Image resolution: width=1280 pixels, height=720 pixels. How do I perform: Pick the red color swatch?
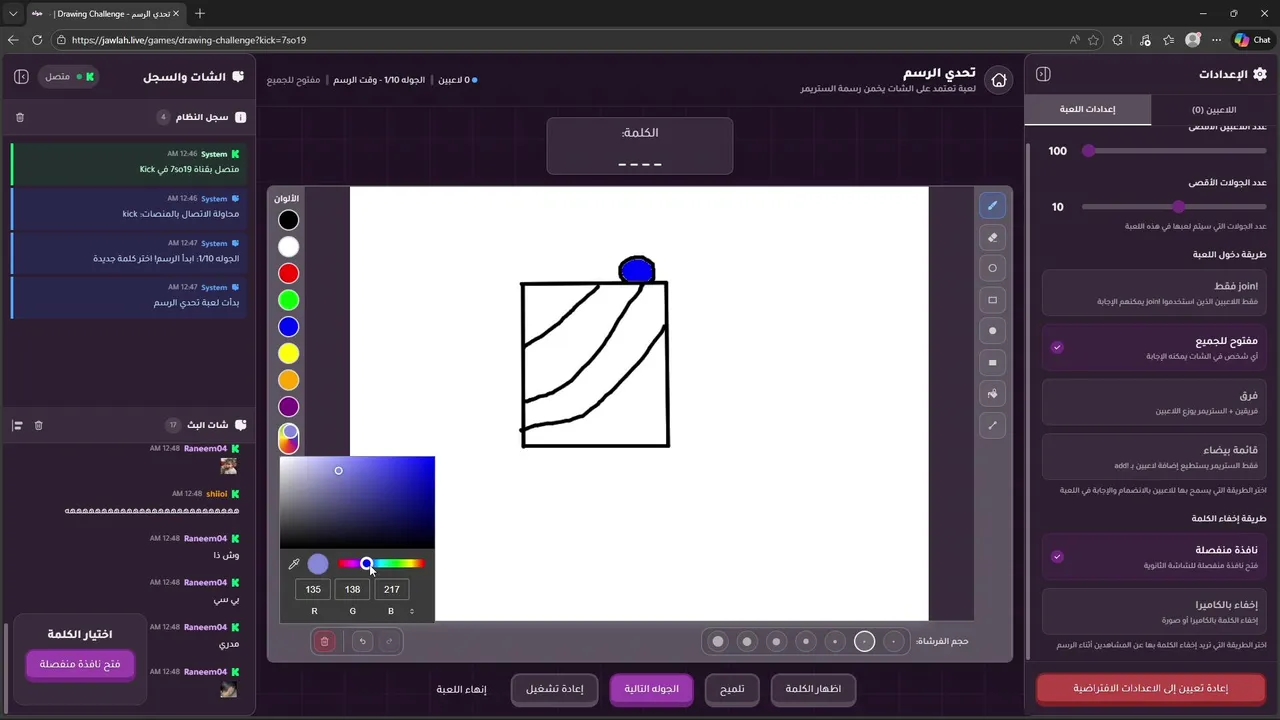pos(288,273)
